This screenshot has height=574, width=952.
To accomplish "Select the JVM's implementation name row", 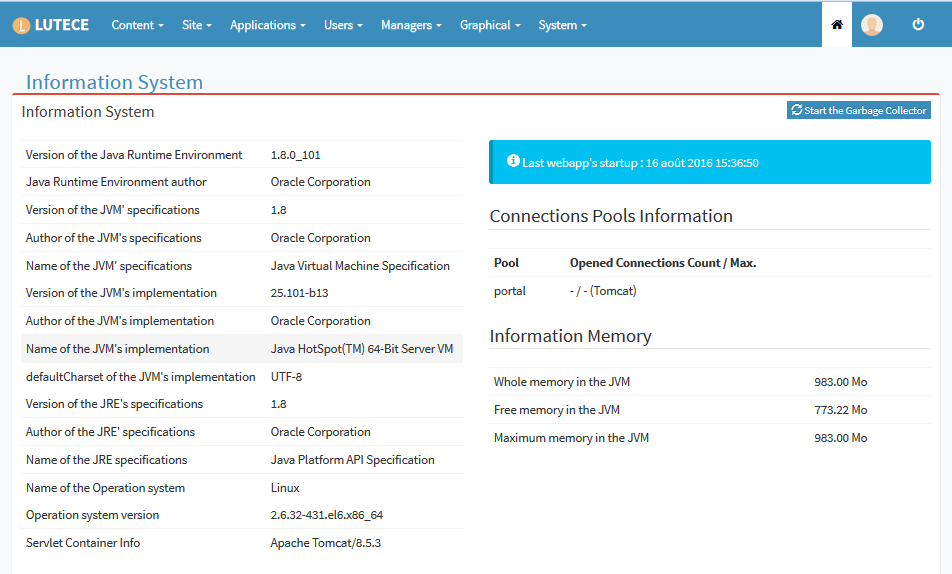I will (242, 349).
